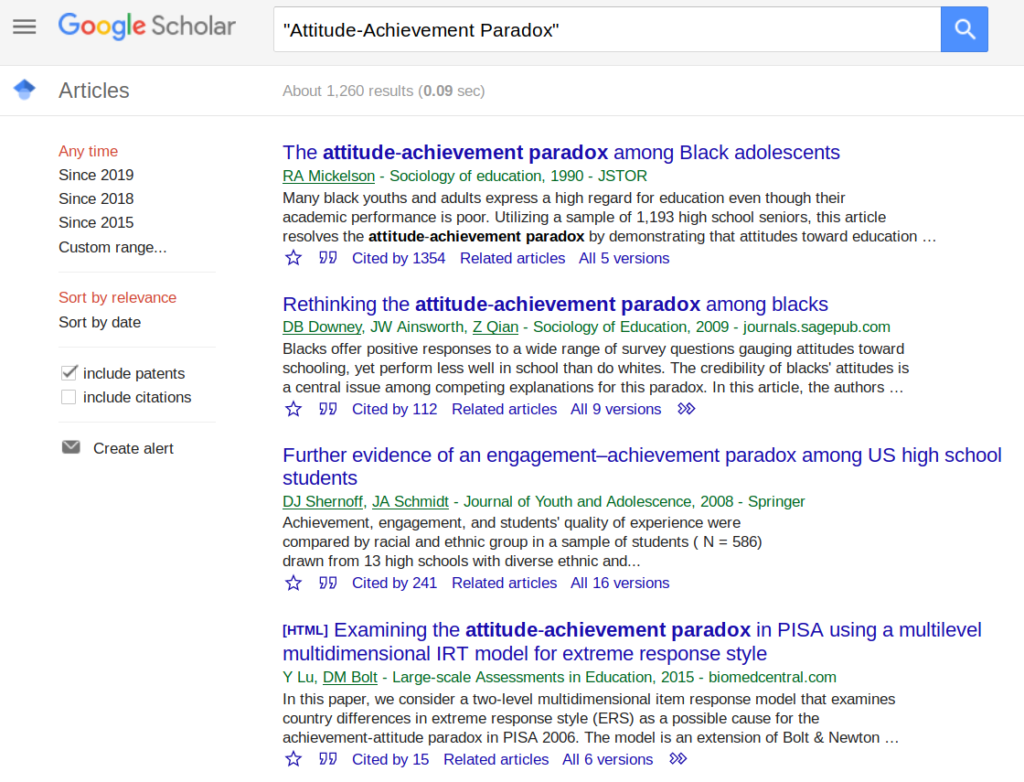
Task: Open DJ Shernoff author profile
Action: click(323, 501)
